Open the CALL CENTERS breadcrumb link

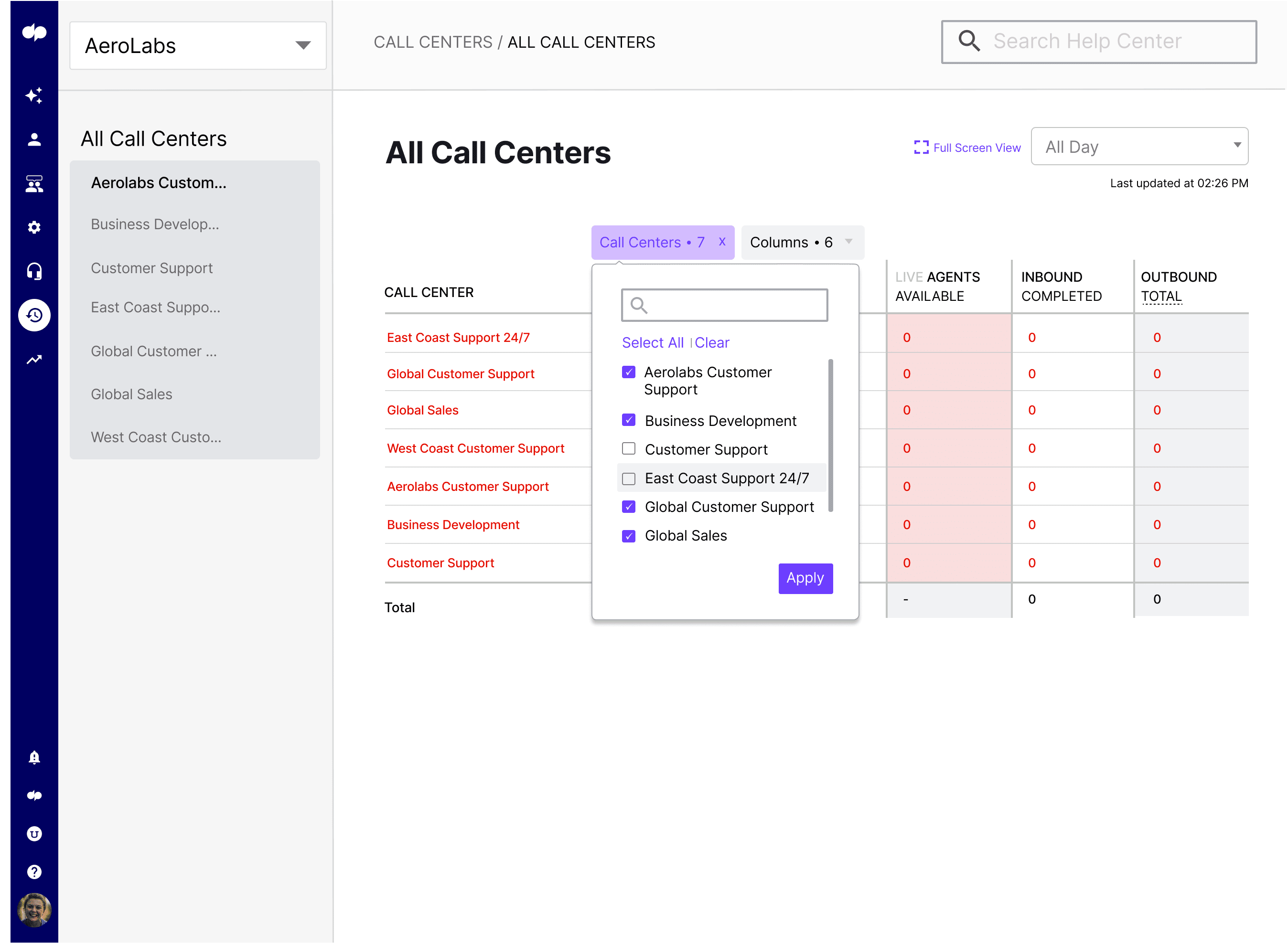433,42
